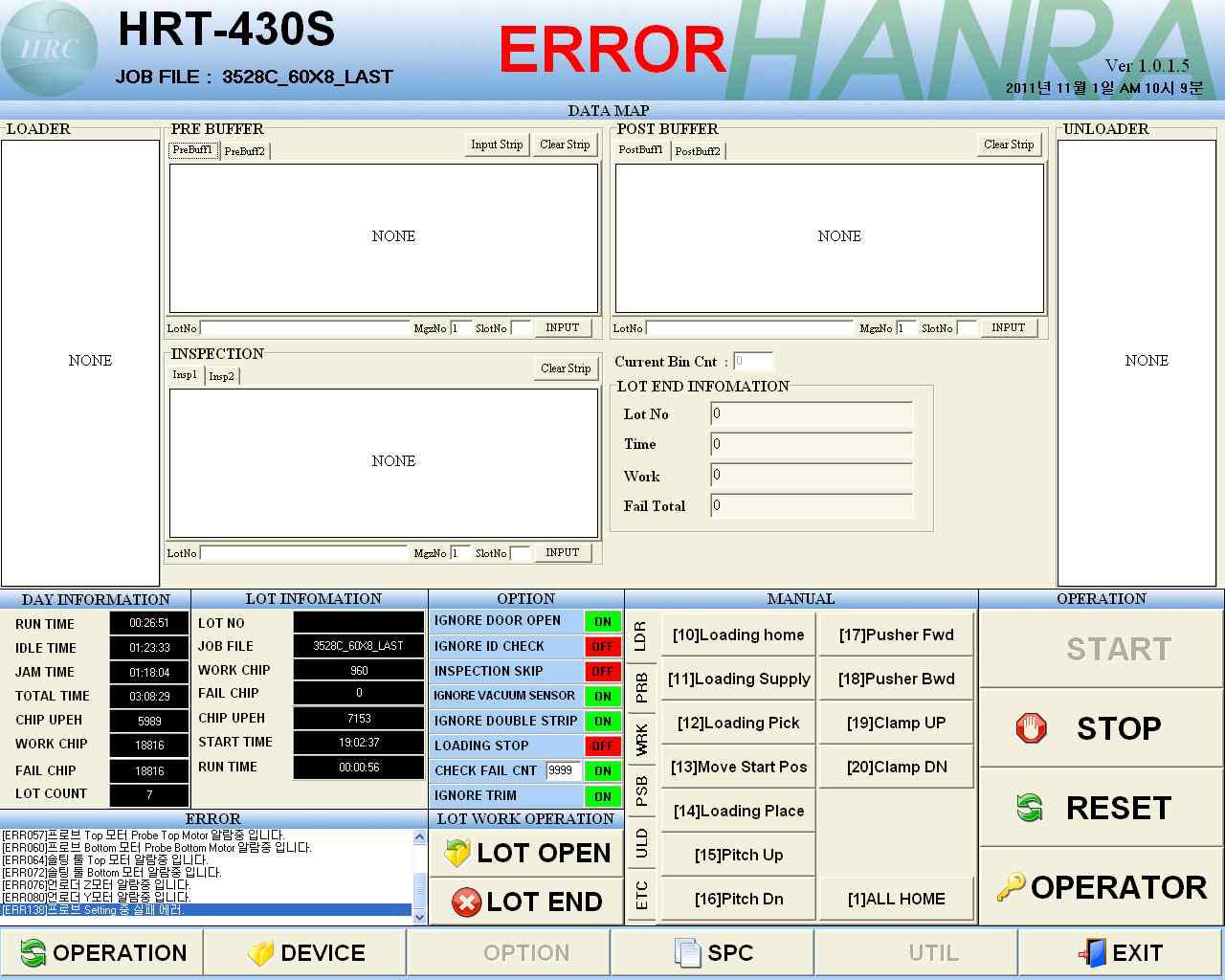Click the shield icon on LOT OPEN
The height and width of the screenshot is (980, 1225).
457,853
